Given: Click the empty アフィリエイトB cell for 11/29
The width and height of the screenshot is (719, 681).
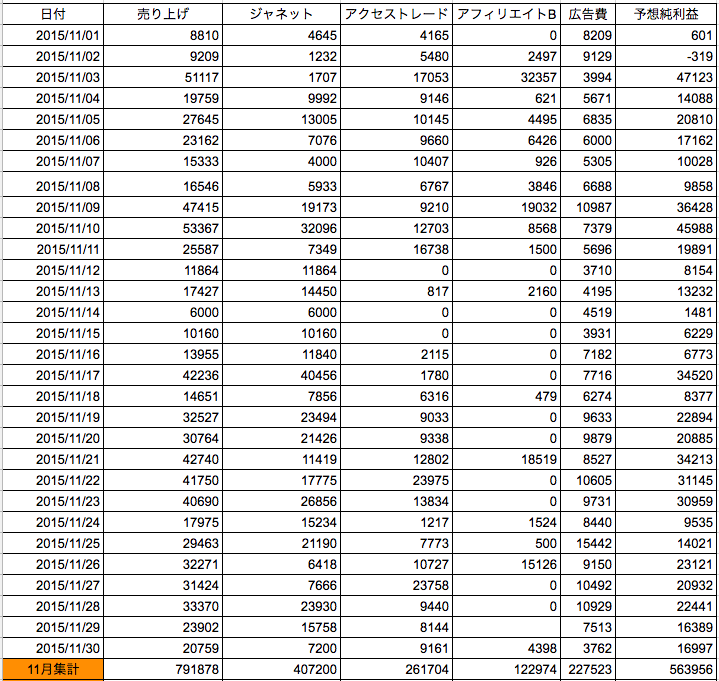Looking at the screenshot, I should tap(506, 628).
